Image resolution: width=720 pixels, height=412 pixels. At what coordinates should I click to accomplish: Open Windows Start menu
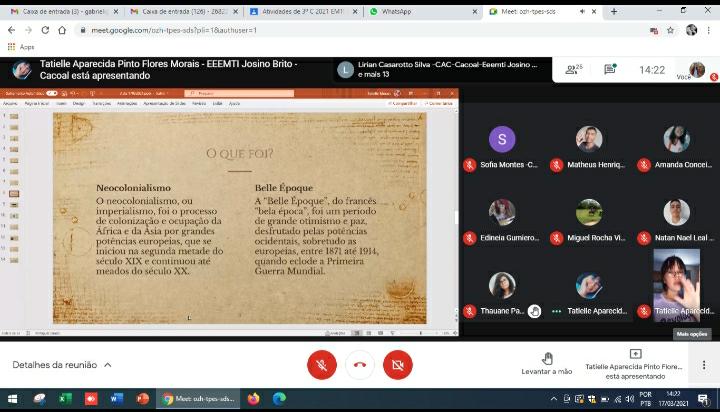12,399
